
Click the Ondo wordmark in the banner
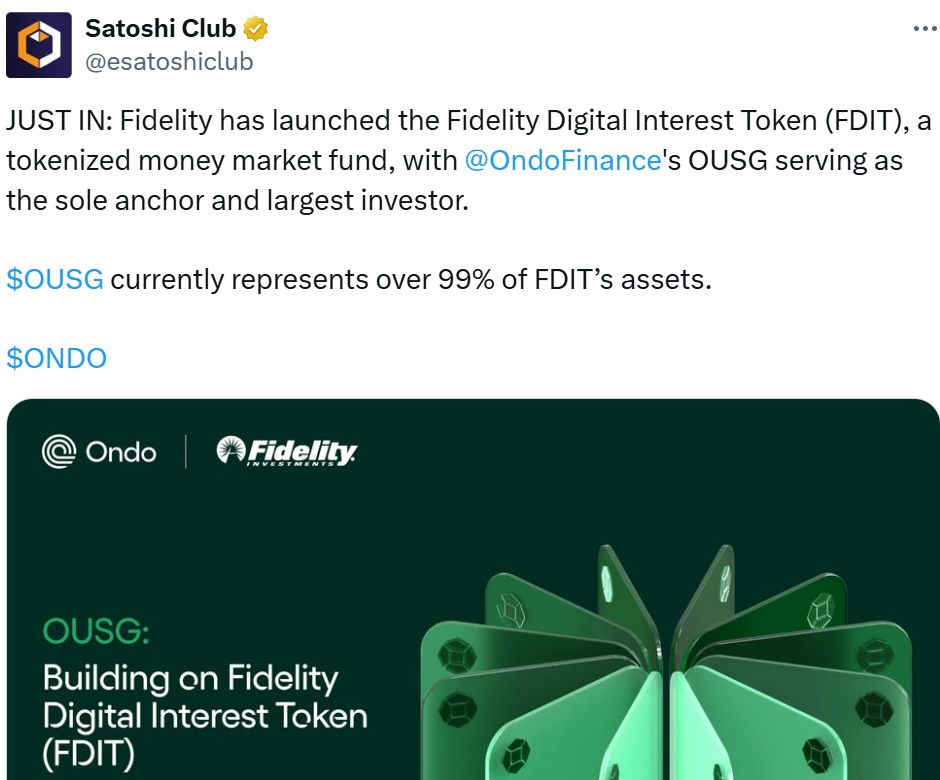pyautogui.click(x=121, y=452)
